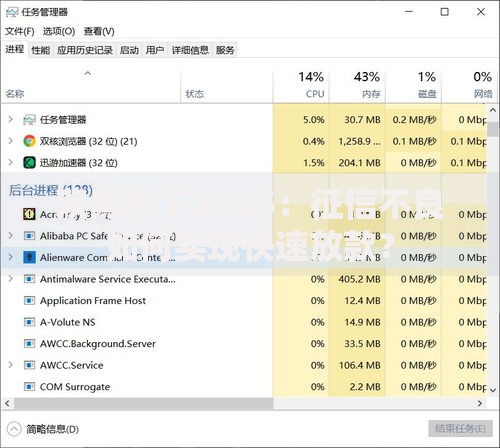Click the vertical scrollbar down arrow
Viewport: 500px width, 448px height.
coord(493,389)
